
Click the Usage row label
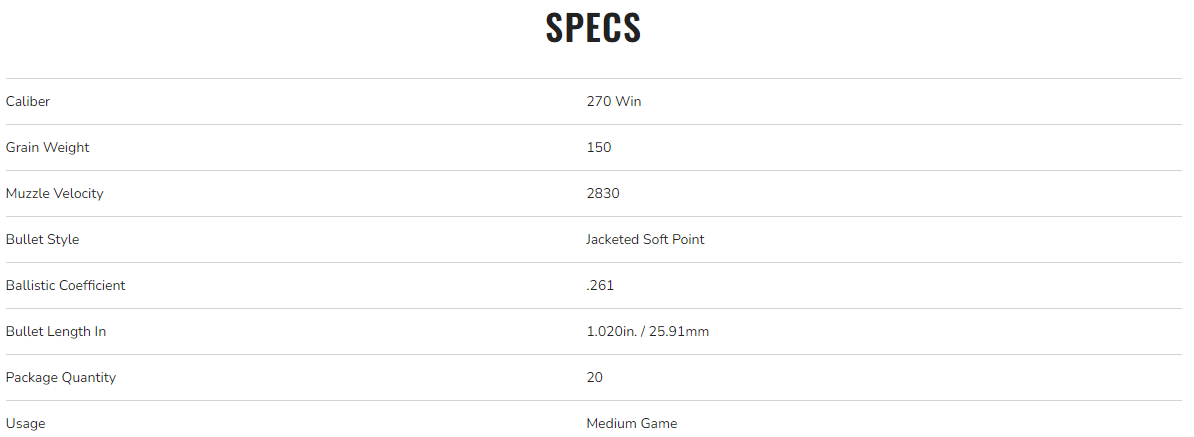click(25, 423)
